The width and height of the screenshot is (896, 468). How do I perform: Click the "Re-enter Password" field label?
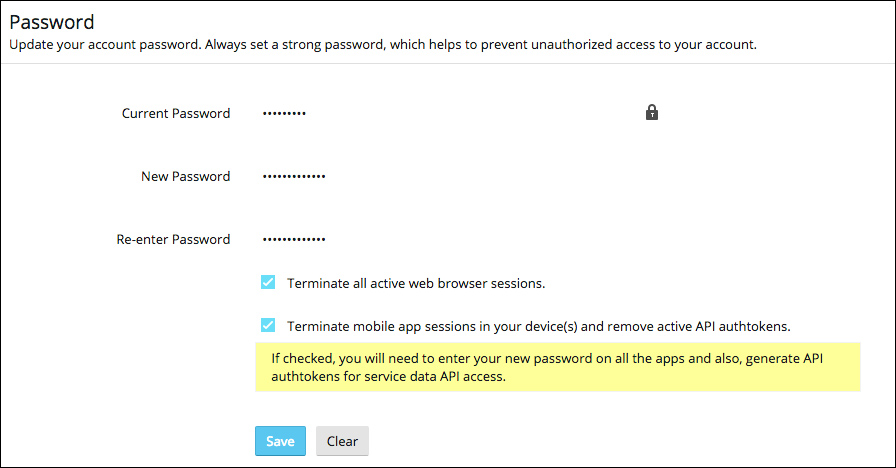point(173,239)
